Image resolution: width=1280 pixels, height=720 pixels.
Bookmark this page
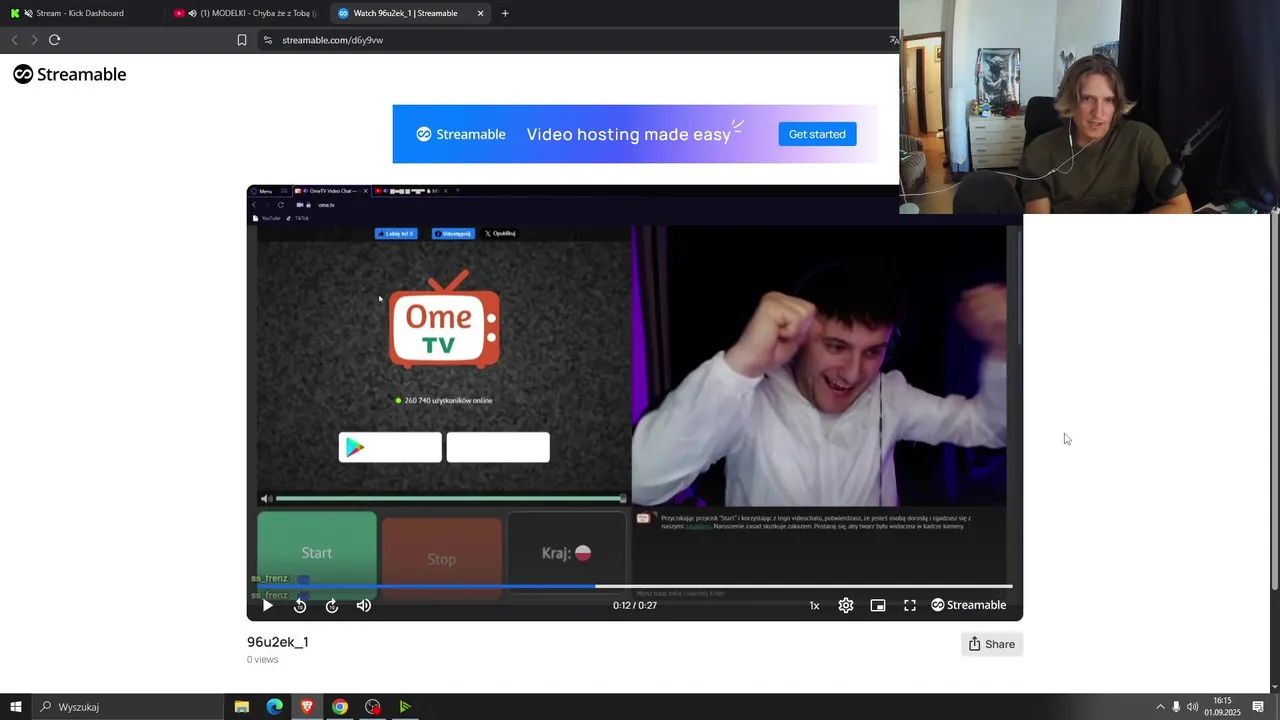point(242,40)
